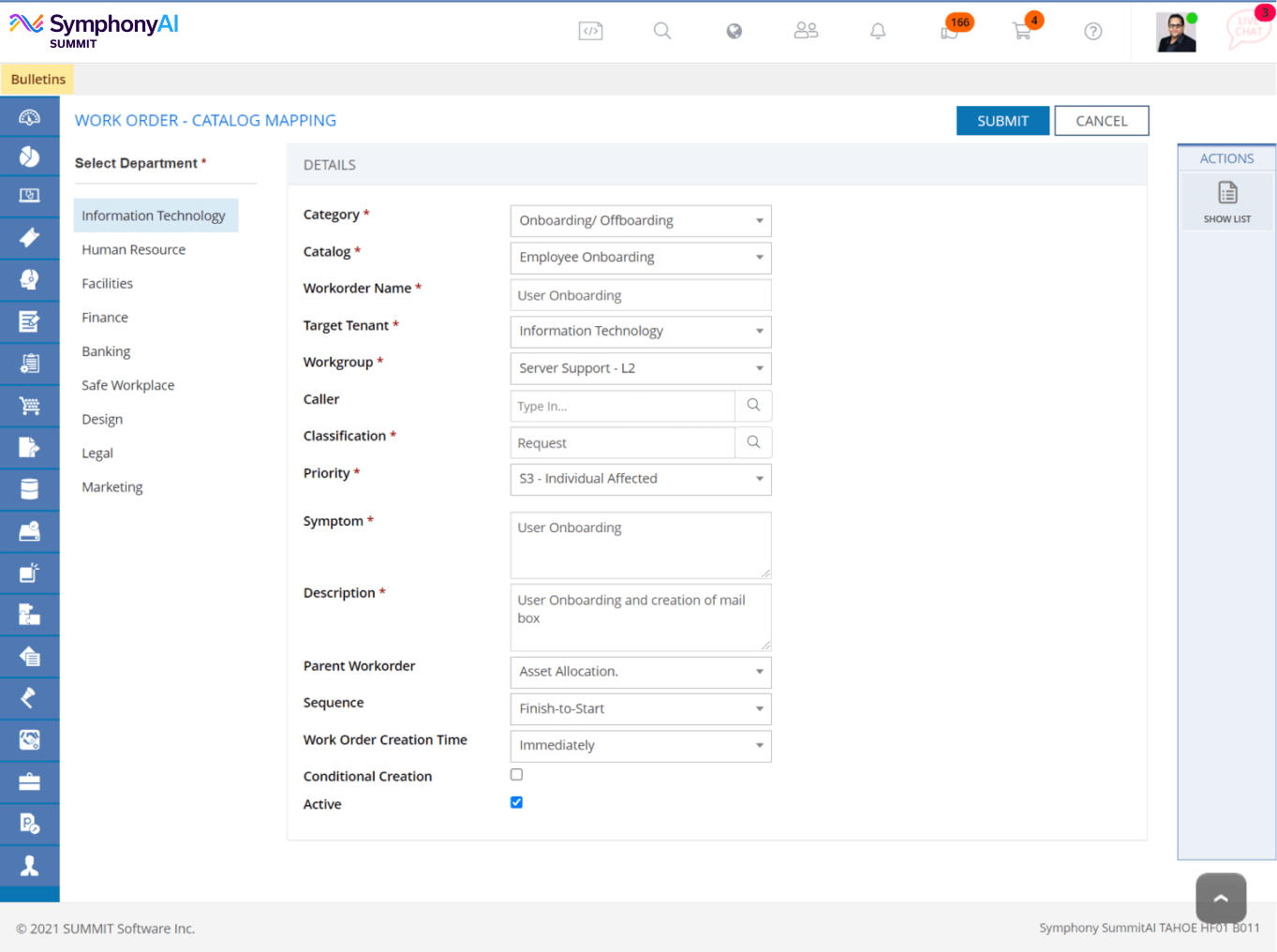Open the Bulletins tab
Viewport: 1277px width, 952px height.
pyautogui.click(x=37, y=80)
